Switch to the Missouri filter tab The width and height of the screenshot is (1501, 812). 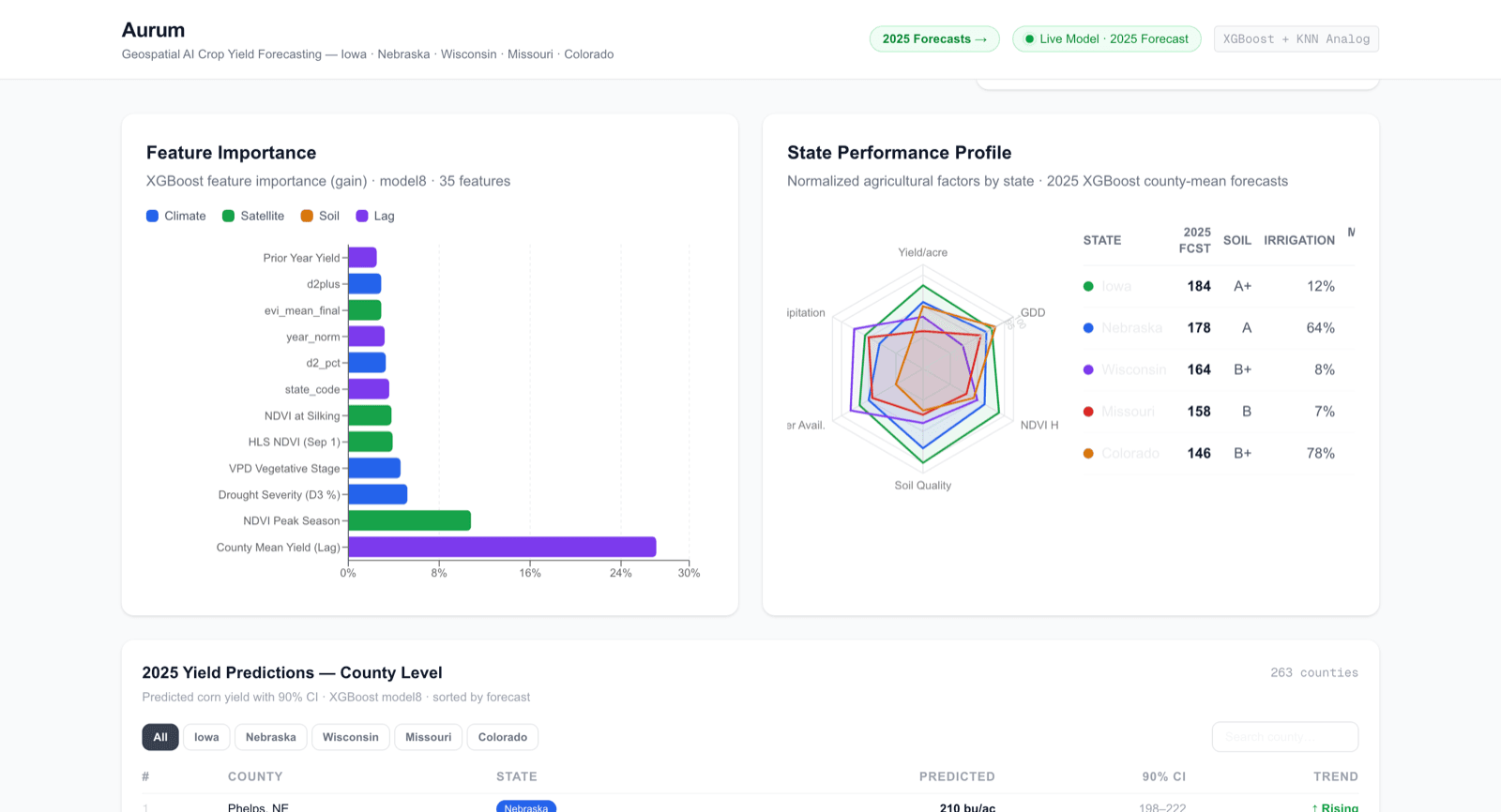tap(429, 737)
